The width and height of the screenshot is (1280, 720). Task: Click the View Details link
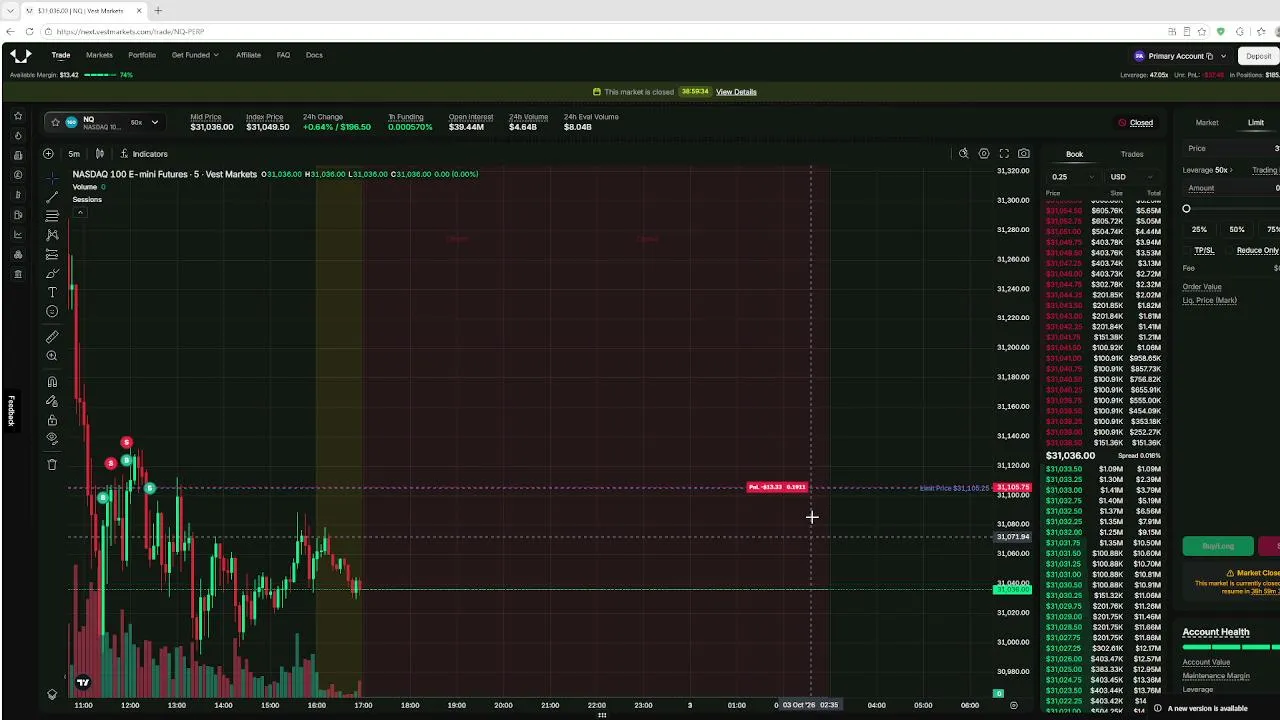click(736, 92)
